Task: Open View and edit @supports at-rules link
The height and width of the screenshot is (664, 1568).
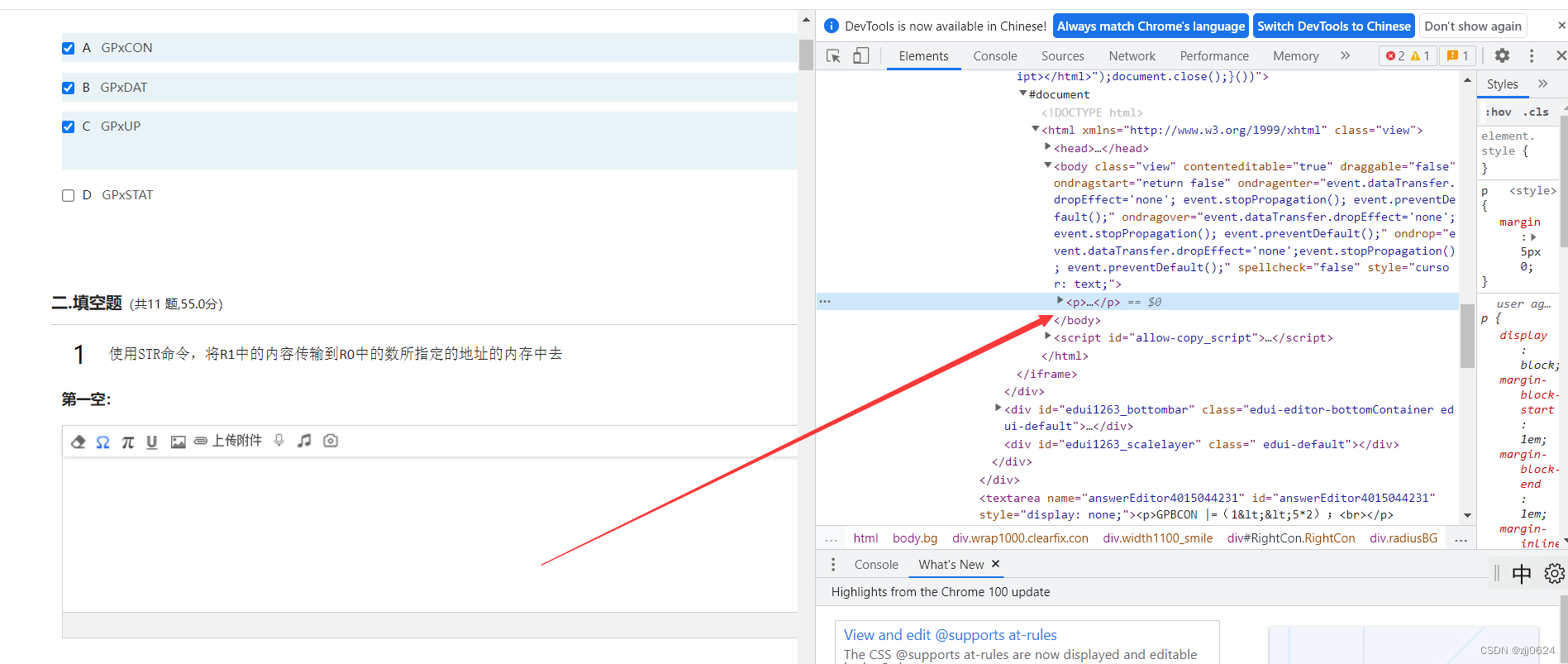Action: tap(951, 635)
